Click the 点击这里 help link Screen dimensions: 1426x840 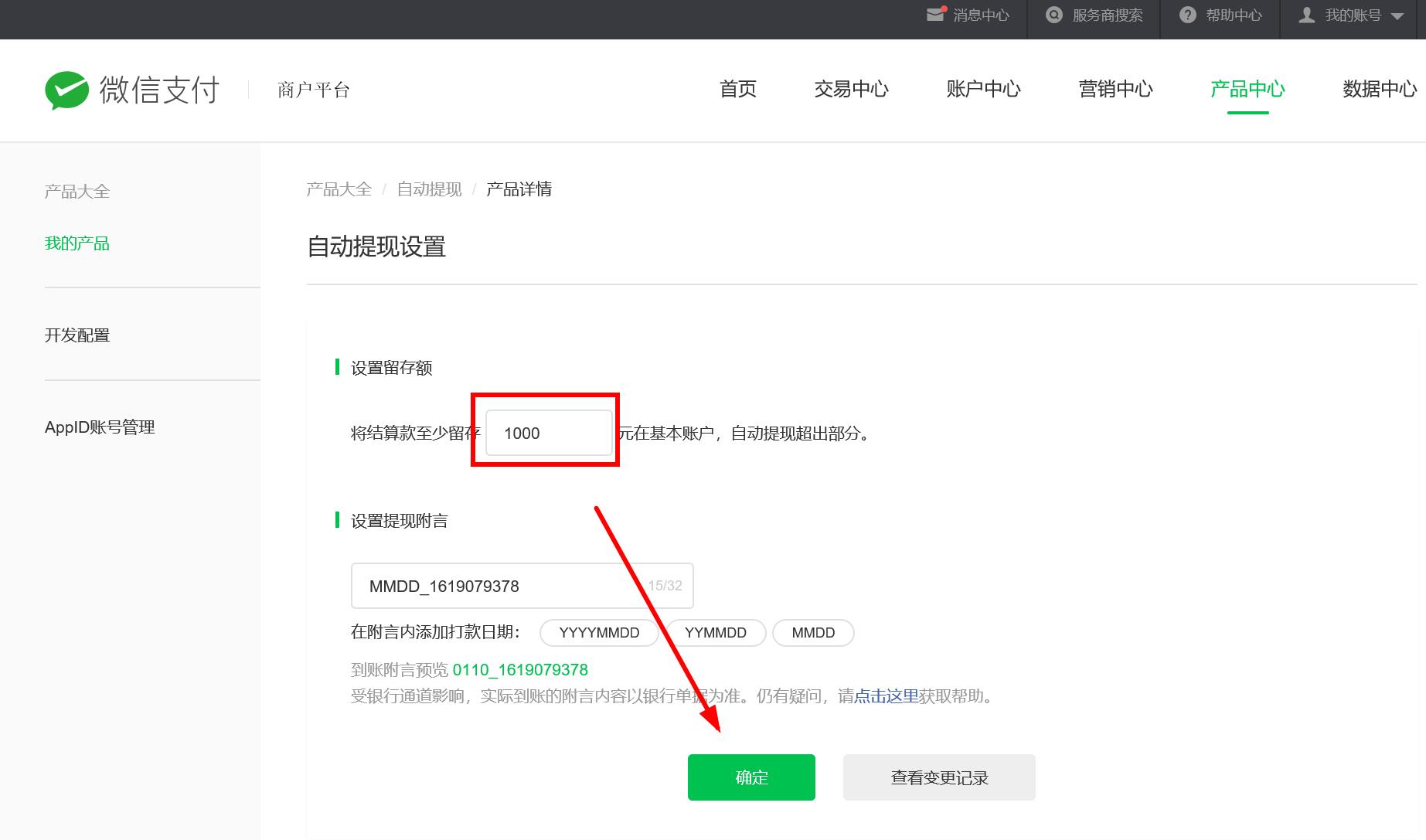tap(886, 696)
